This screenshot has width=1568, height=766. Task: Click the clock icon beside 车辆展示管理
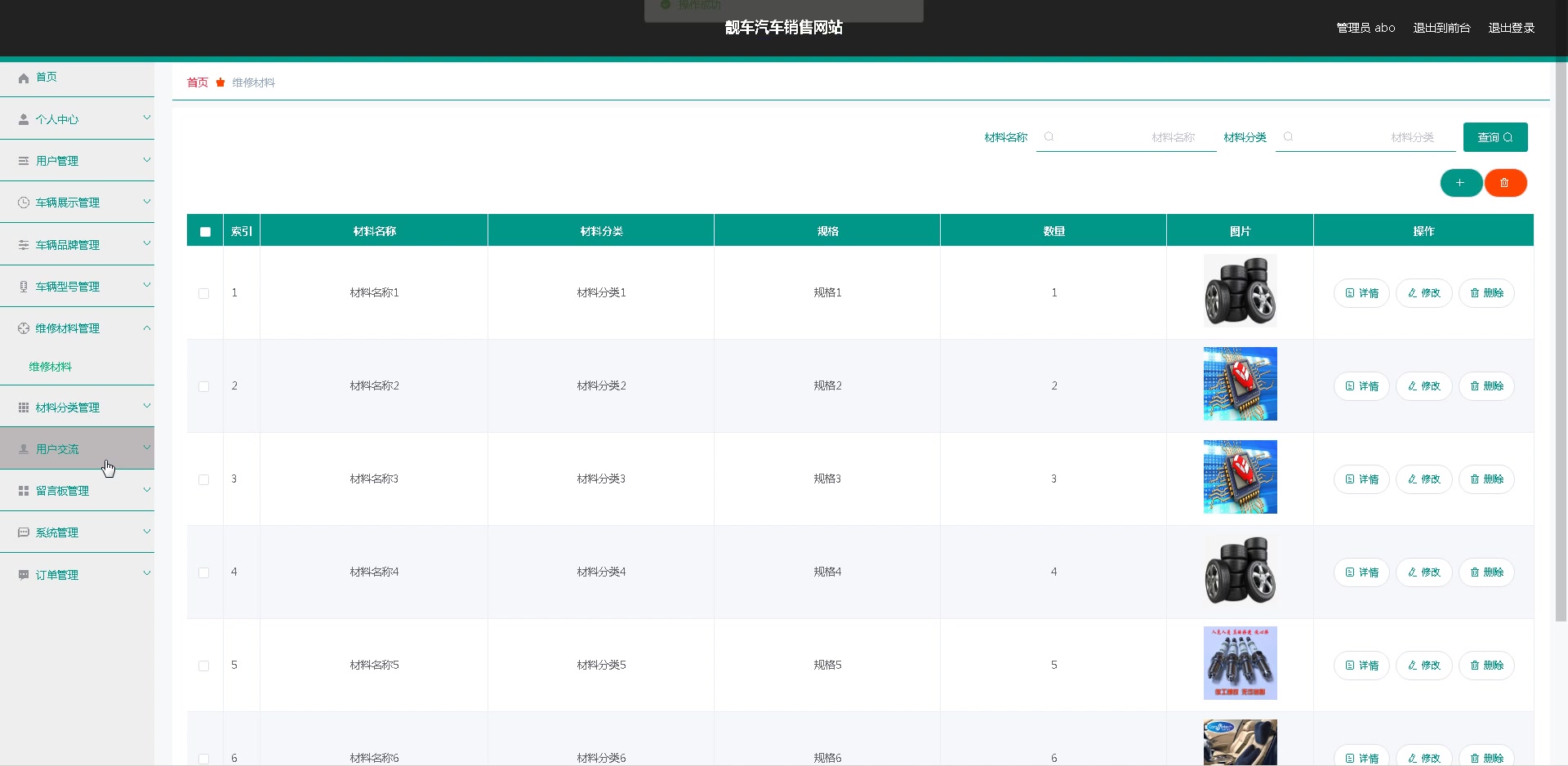pos(24,203)
